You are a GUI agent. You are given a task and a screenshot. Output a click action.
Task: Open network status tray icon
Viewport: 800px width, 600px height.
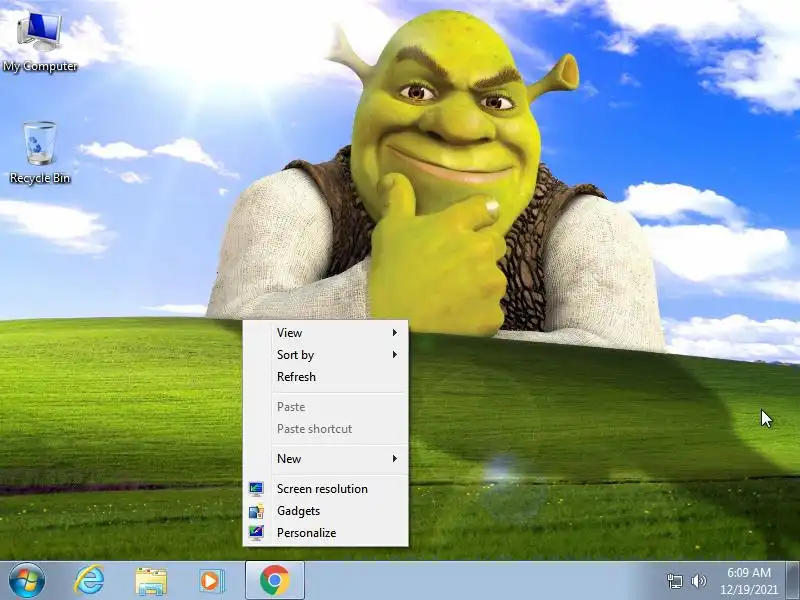click(674, 581)
